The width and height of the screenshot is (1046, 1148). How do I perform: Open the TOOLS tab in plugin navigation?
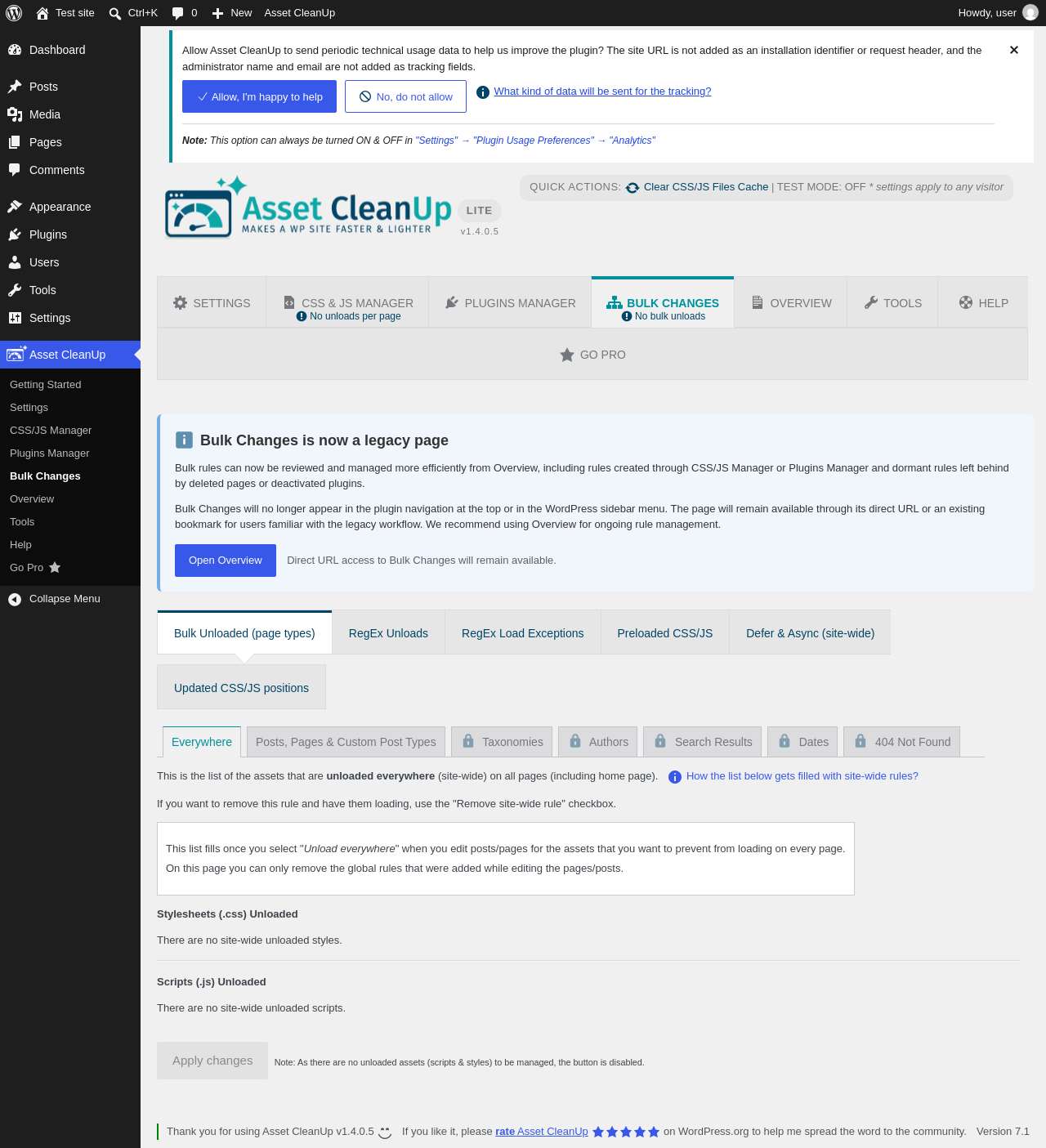(x=892, y=303)
